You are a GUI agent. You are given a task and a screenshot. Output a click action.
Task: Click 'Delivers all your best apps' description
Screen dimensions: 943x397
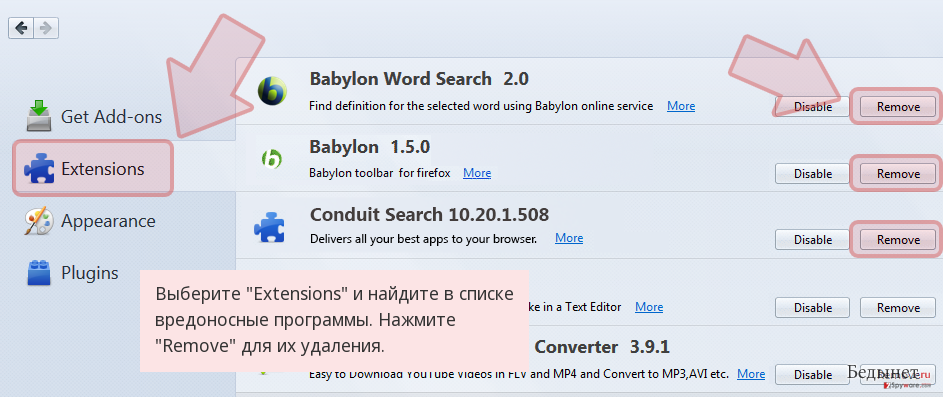(423, 239)
